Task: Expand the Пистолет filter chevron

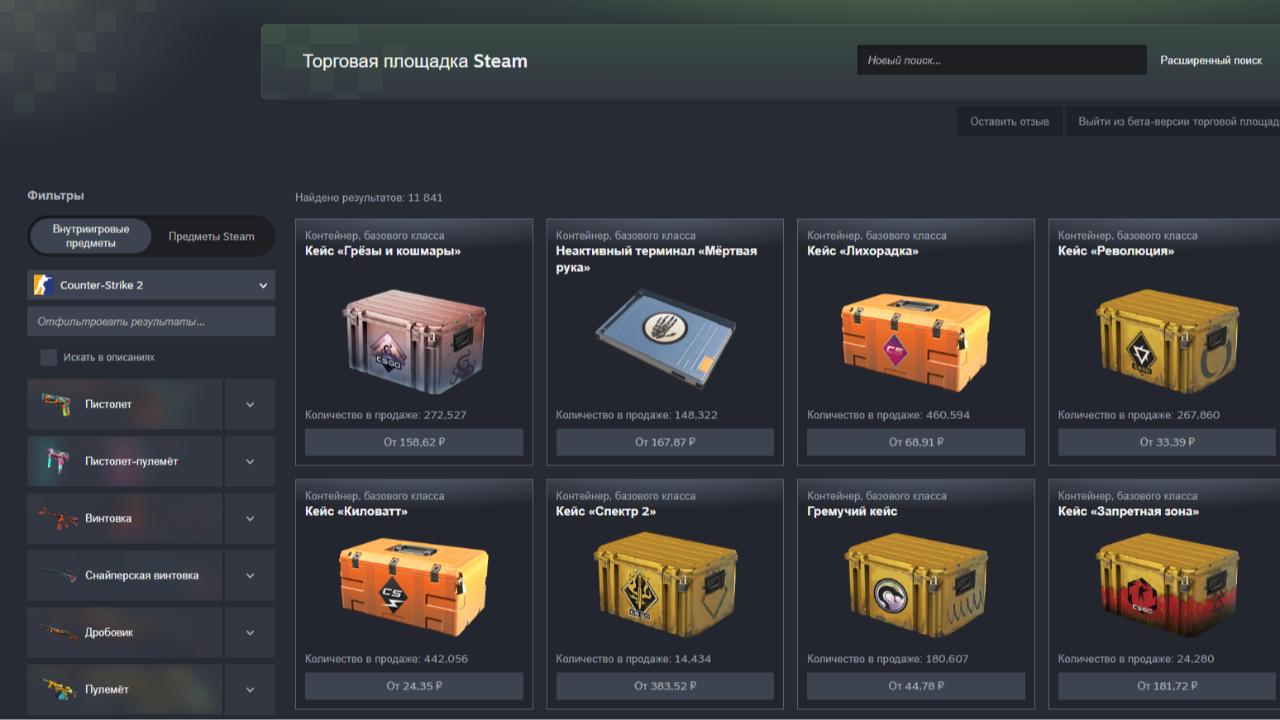Action: pos(250,405)
